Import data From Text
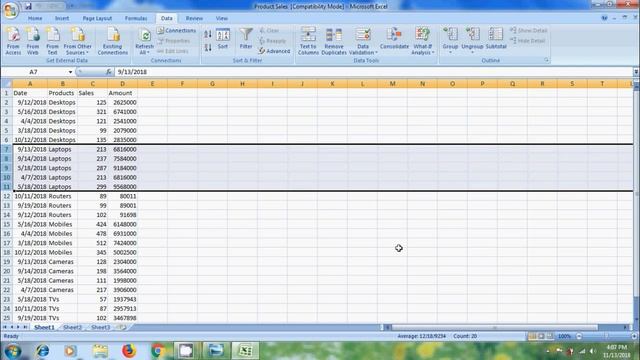The image size is (640, 360). tap(52, 41)
